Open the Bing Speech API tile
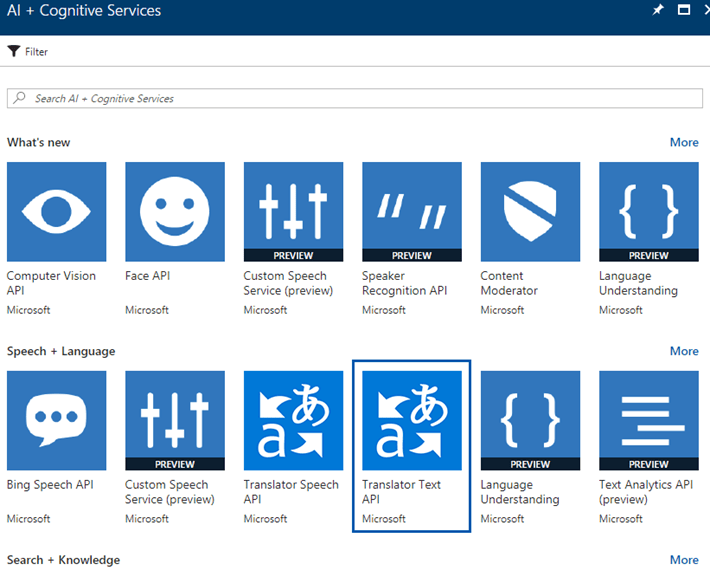The height and width of the screenshot is (577, 710). click(x=56, y=421)
